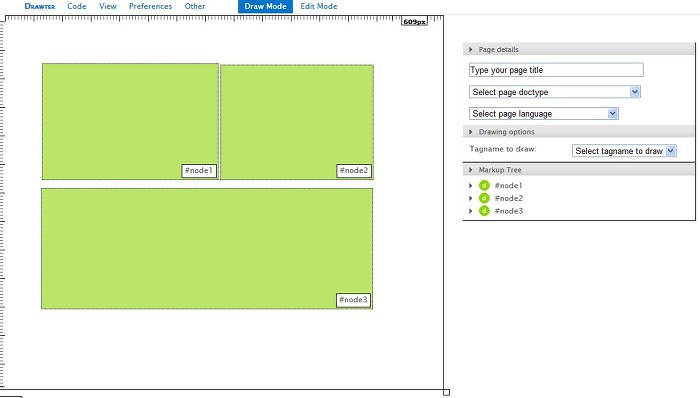The image size is (700, 398).
Task: Open the Other menu
Action: 195,6
